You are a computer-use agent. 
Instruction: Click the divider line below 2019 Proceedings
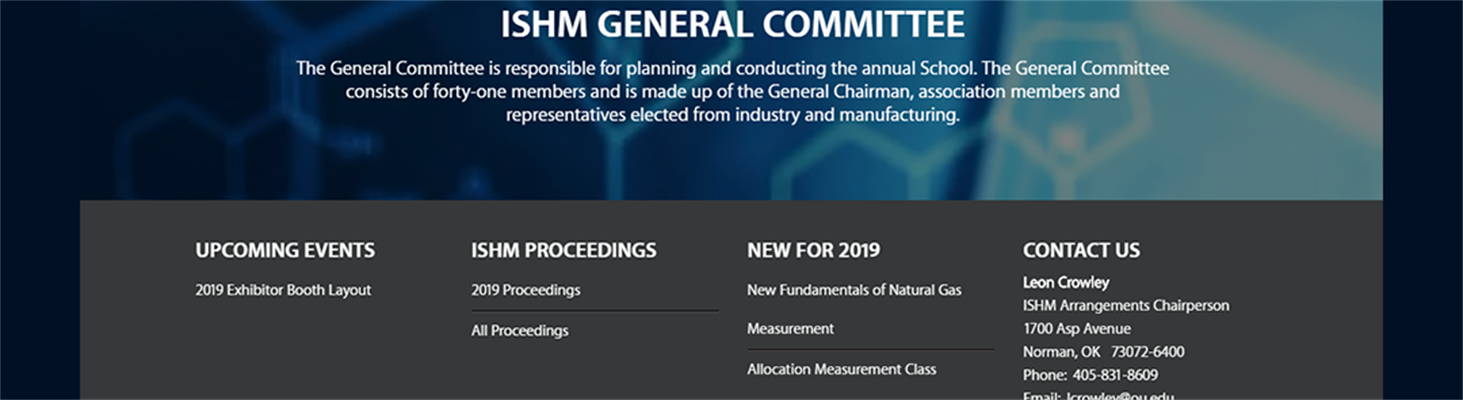click(595, 311)
